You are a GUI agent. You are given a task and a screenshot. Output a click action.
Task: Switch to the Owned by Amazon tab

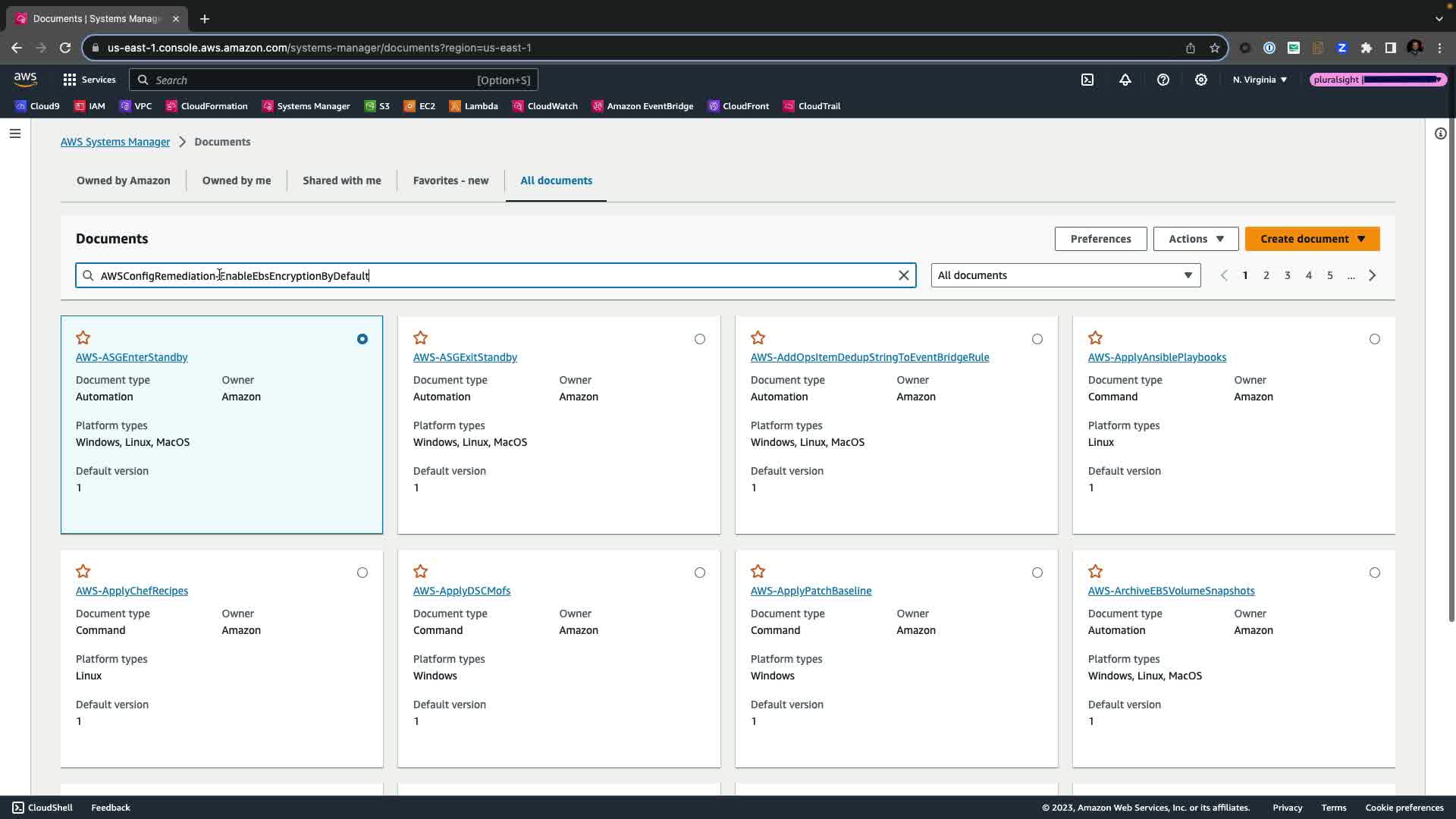(x=124, y=180)
